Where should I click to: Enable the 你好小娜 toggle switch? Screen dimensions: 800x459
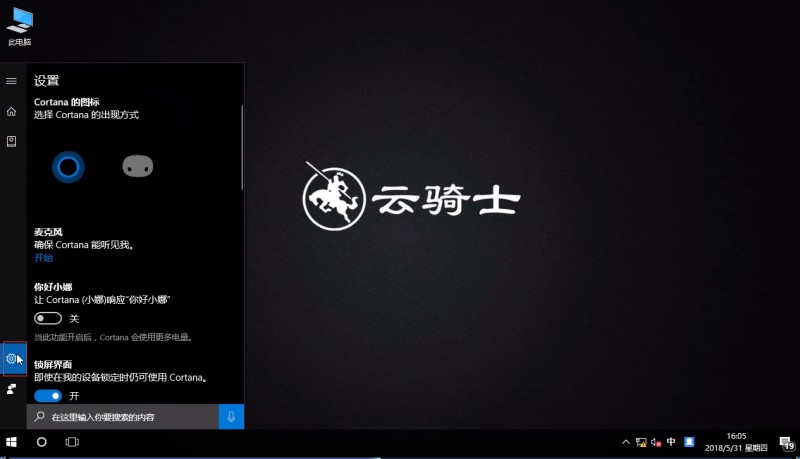[x=48, y=318]
